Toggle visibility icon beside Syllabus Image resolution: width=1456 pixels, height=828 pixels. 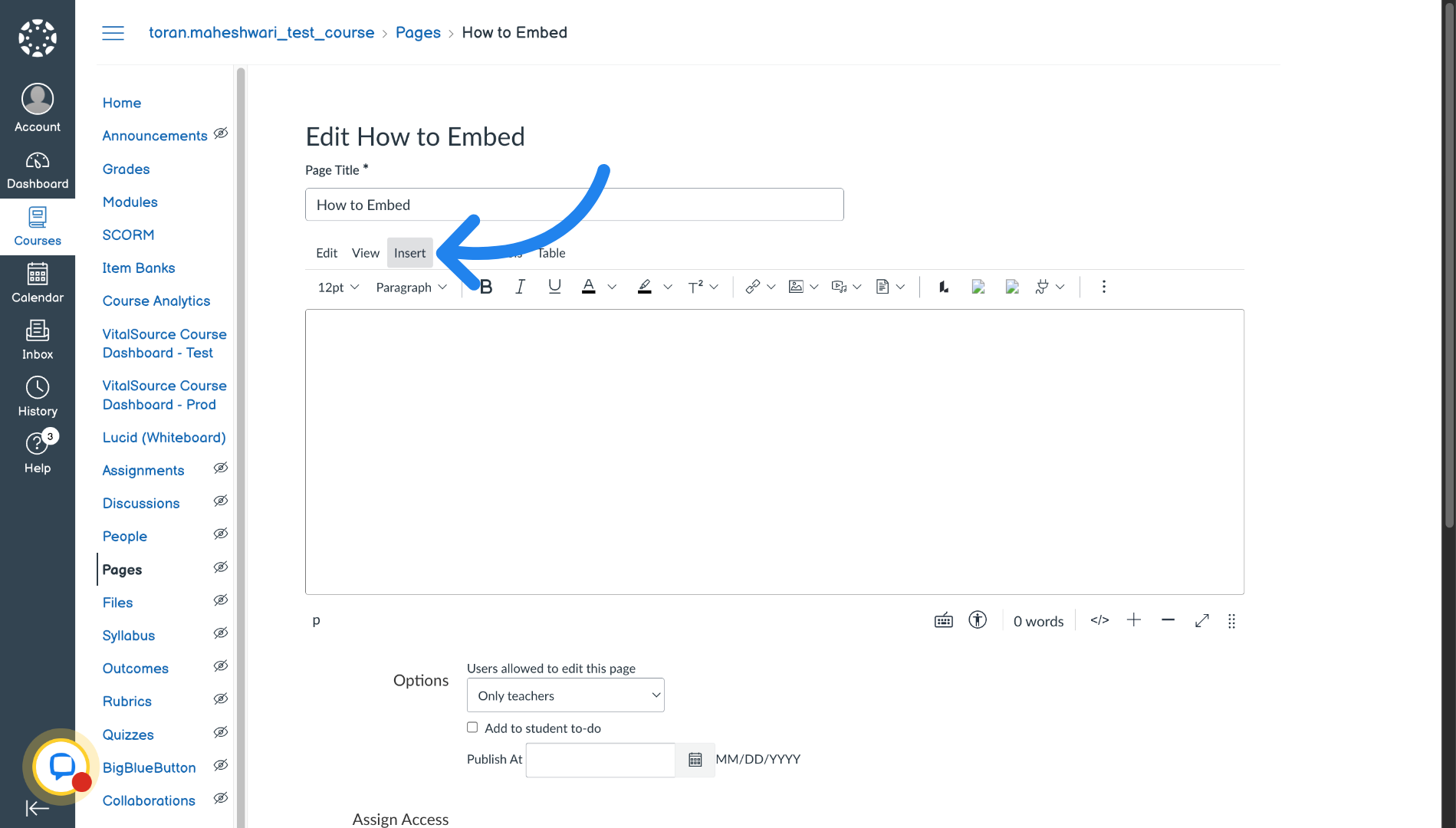coord(221,633)
